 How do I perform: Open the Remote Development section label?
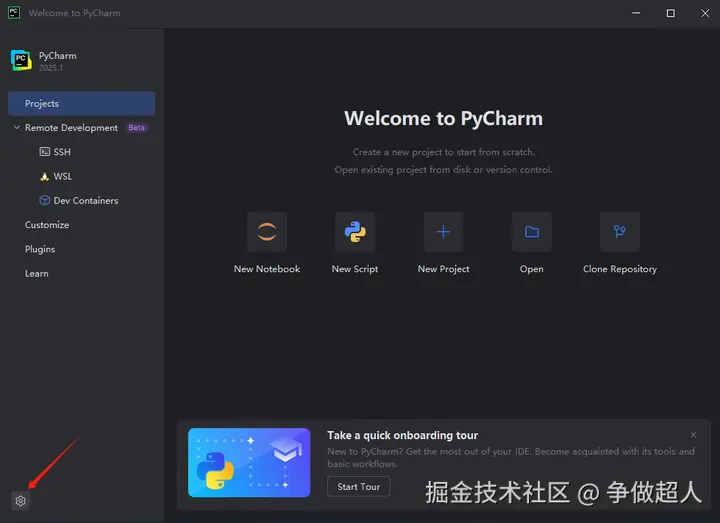click(71, 128)
